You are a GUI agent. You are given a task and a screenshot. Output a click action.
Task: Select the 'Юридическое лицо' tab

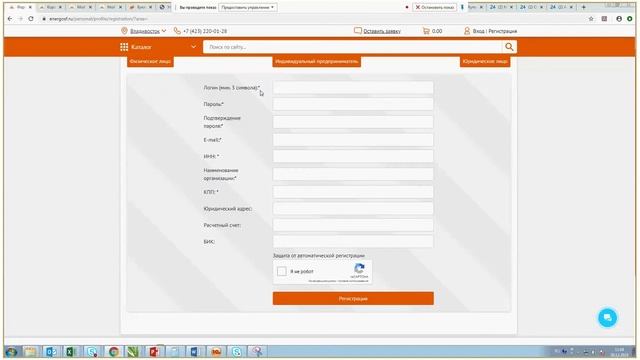pyautogui.click(x=485, y=61)
